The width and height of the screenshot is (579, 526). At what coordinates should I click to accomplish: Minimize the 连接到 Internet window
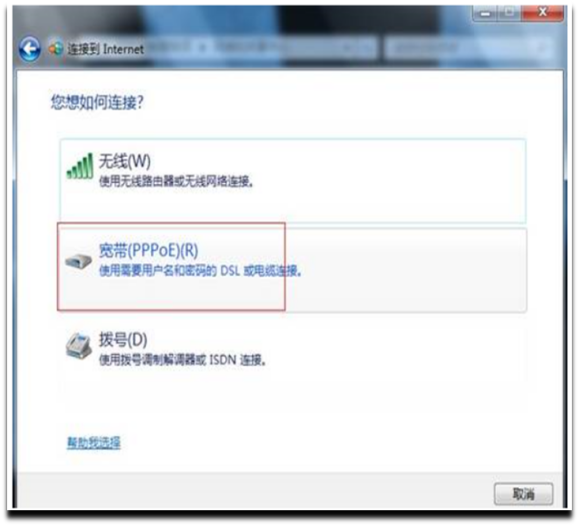point(486,13)
